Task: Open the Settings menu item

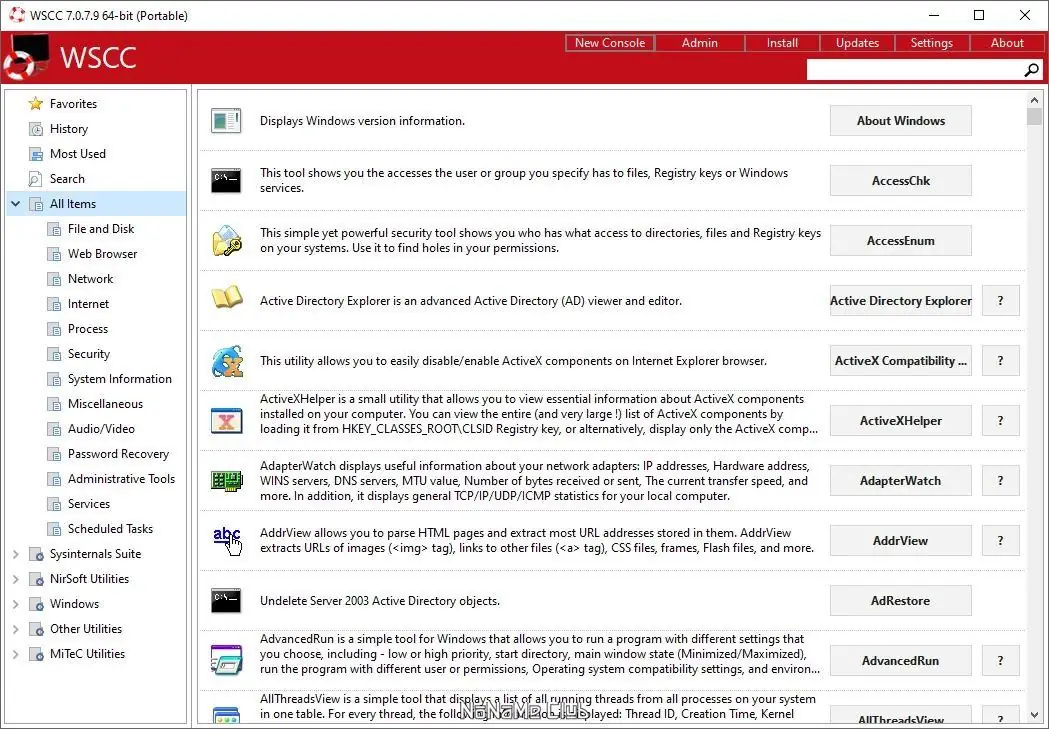Action: [931, 43]
